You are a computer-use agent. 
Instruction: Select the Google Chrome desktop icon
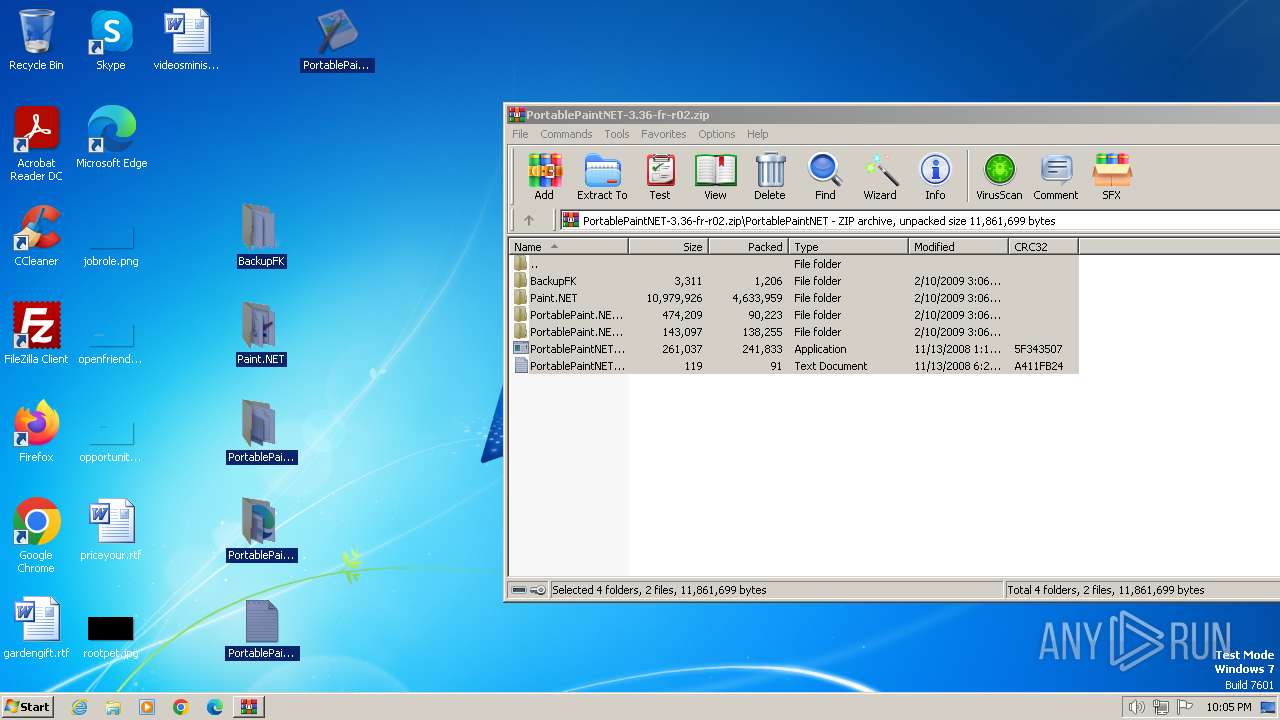(36, 536)
